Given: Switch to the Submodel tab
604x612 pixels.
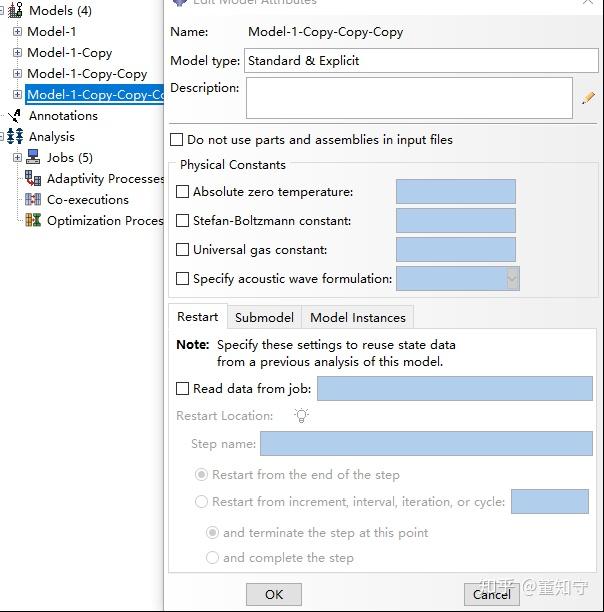Looking at the screenshot, I should [264, 317].
